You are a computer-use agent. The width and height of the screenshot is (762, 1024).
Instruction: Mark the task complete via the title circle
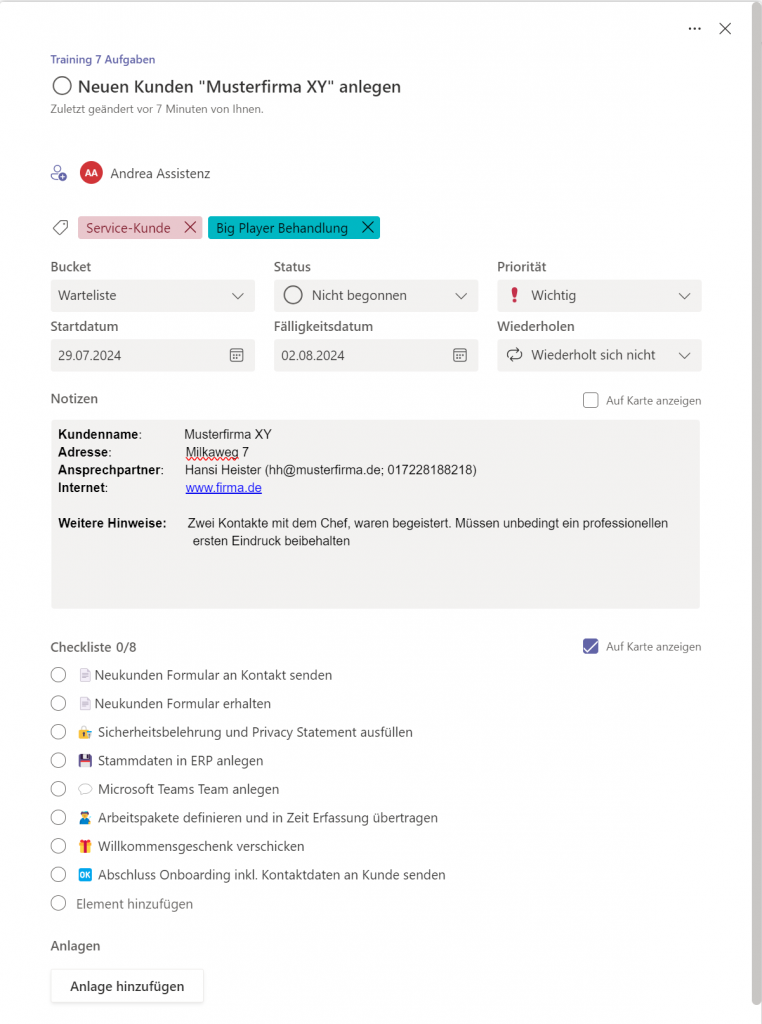click(x=61, y=86)
